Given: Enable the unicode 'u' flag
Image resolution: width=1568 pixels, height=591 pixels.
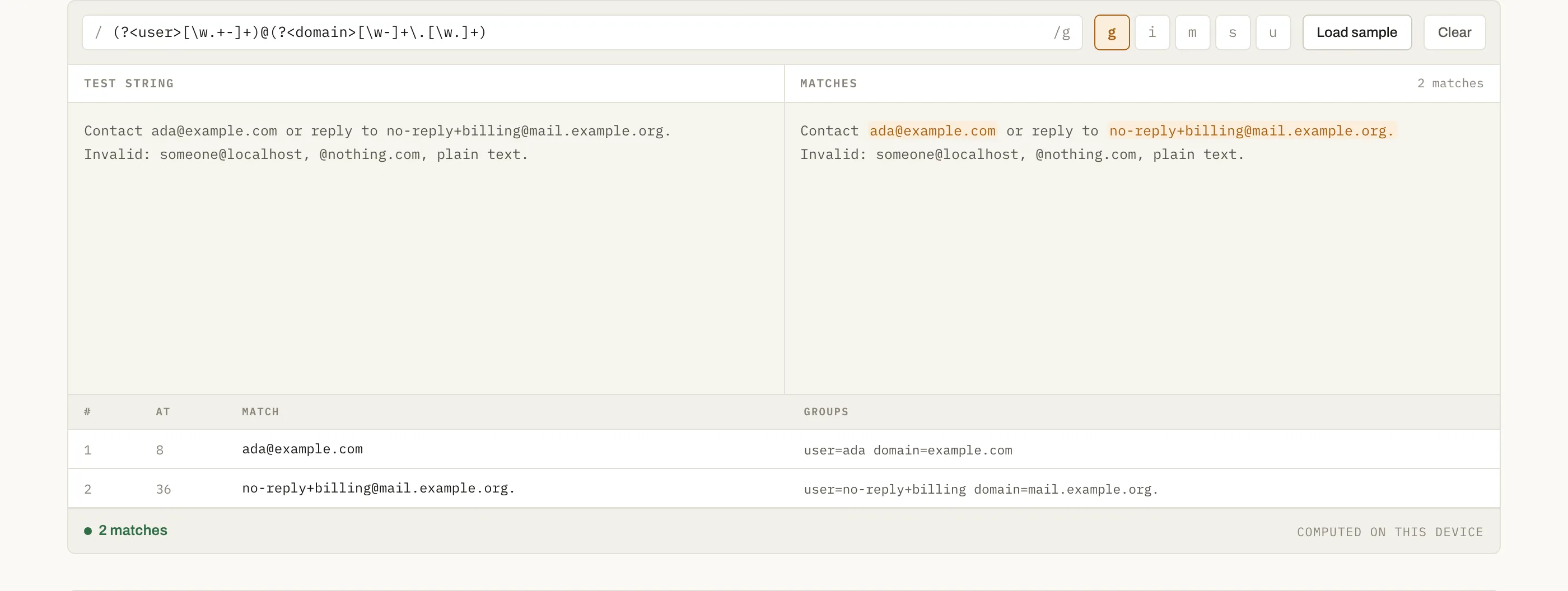Looking at the screenshot, I should [1272, 32].
